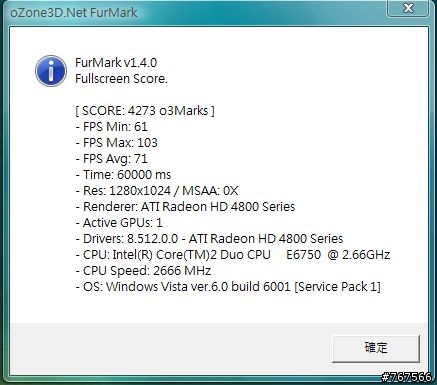437x385 pixels.
Task: Click the 'FPS Max: 103' line
Action: pos(116,143)
